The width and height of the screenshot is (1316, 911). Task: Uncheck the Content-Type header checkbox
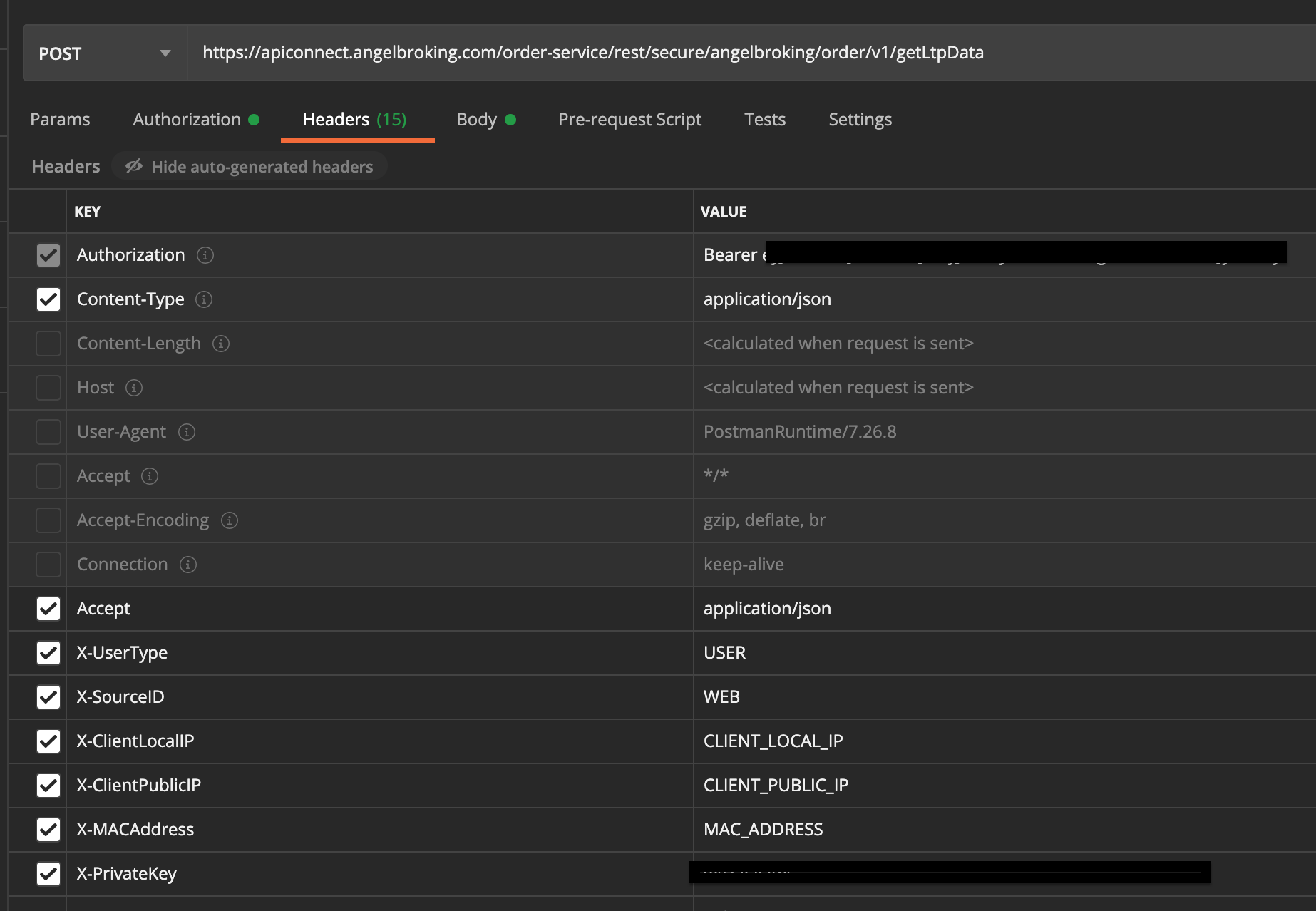tap(48, 299)
